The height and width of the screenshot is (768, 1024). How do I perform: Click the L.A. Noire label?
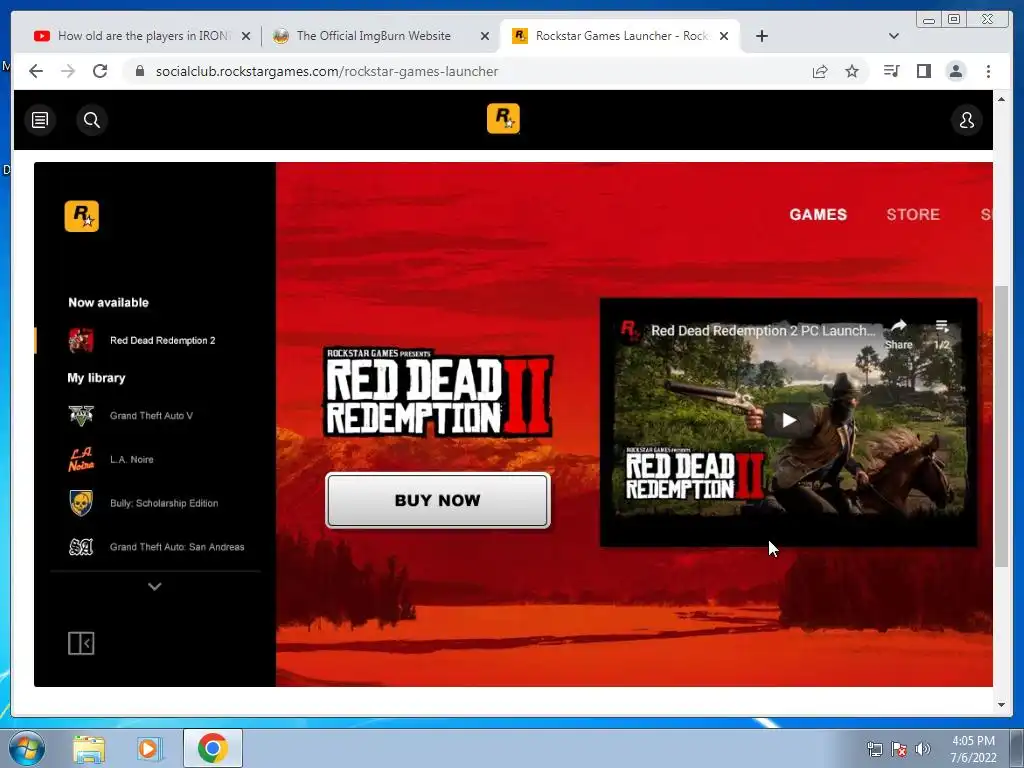click(132, 459)
